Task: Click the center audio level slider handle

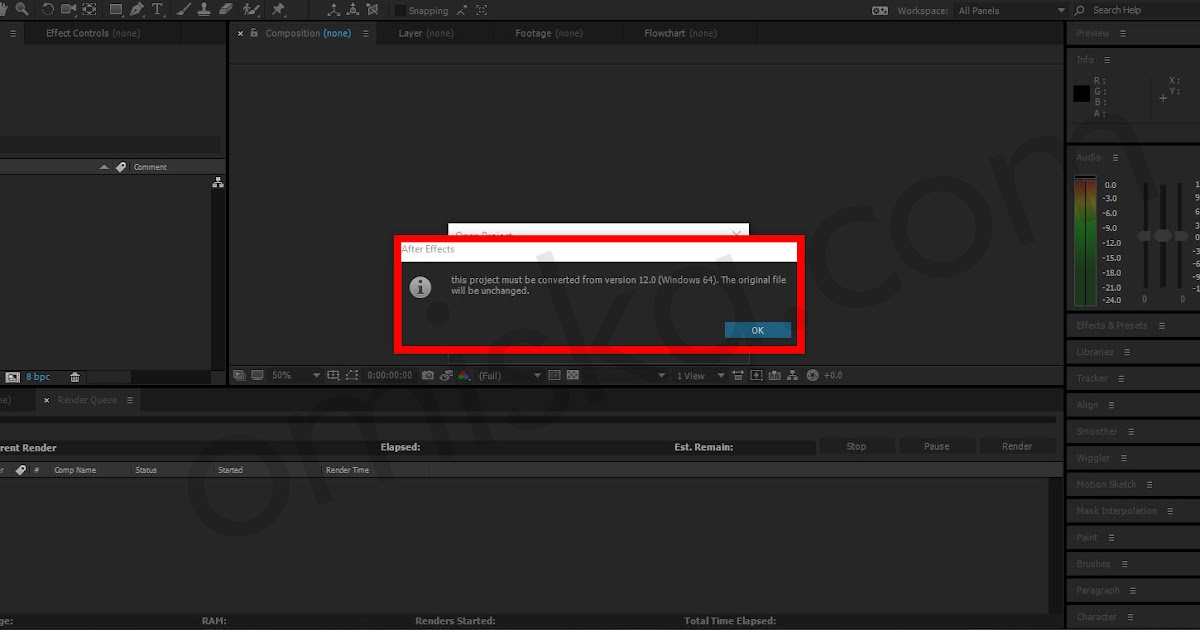Action: [1162, 235]
